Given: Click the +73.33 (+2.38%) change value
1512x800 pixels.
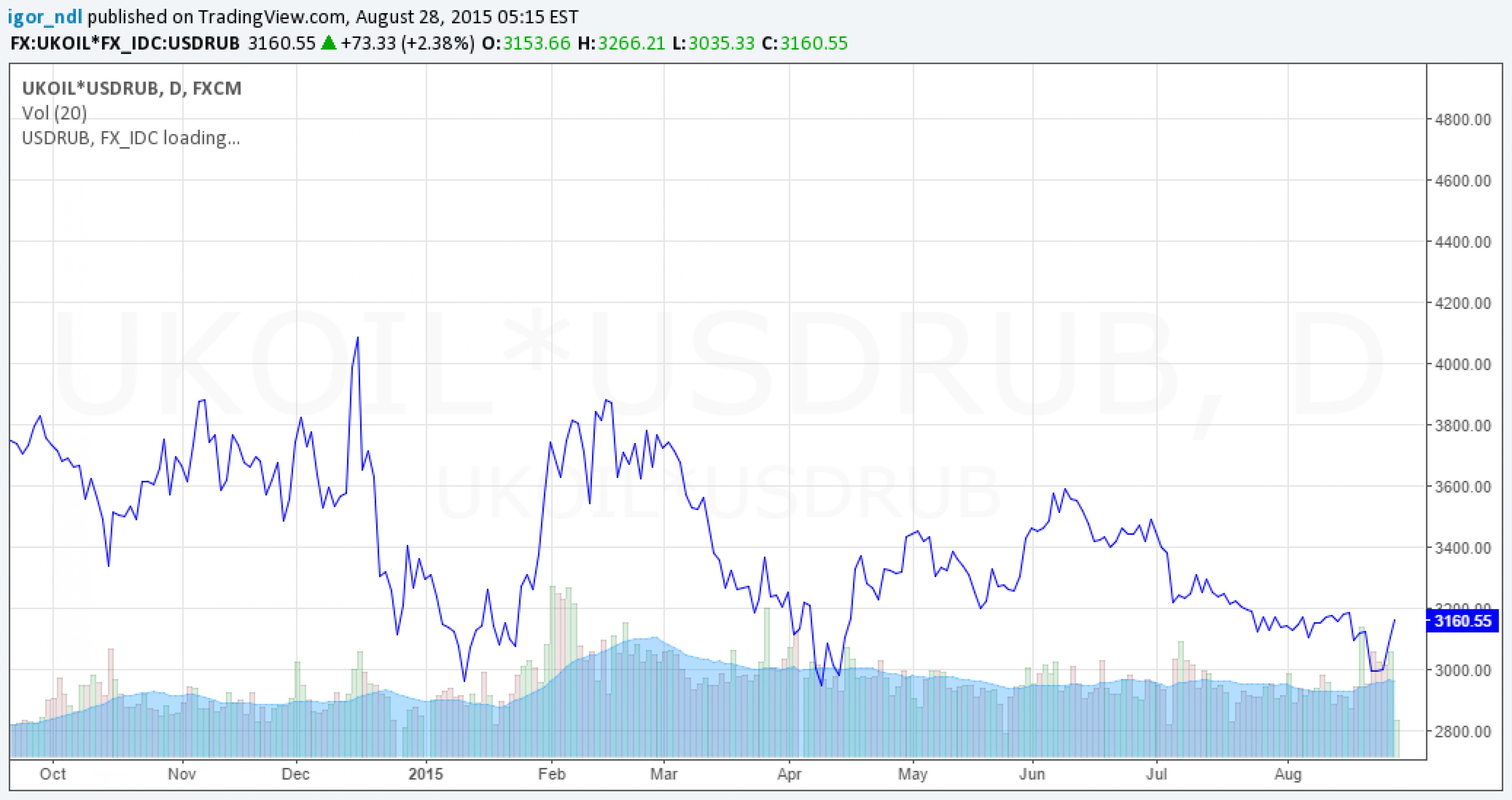Looking at the screenshot, I should coord(407,43).
